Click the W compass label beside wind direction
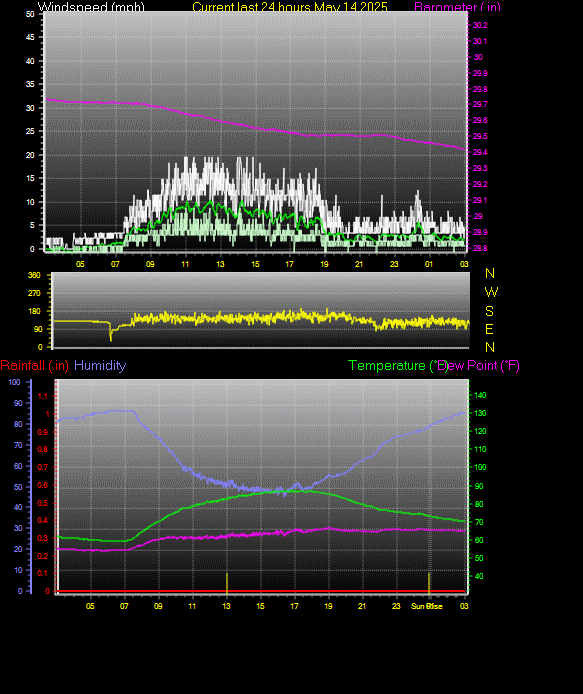Viewport: 583px width, 694px height. pyautogui.click(x=491, y=292)
